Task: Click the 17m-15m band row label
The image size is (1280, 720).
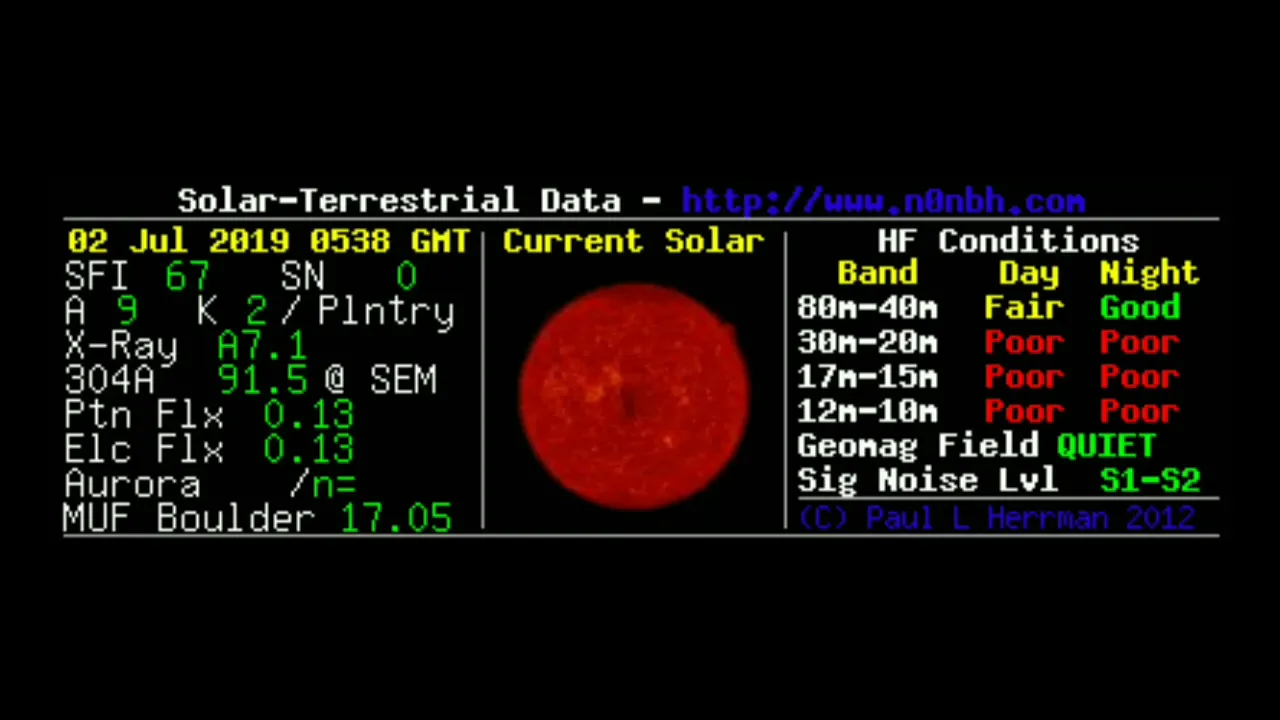Action: click(x=867, y=377)
